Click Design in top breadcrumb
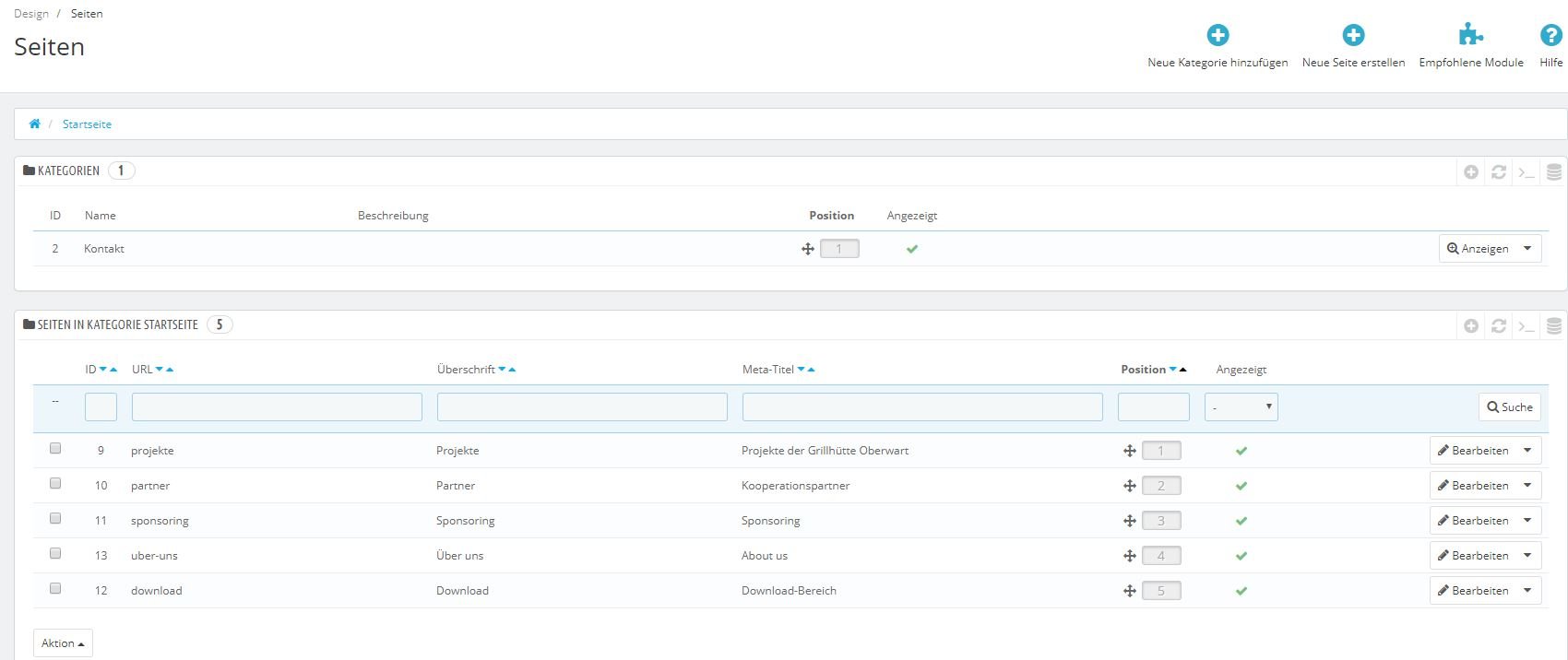The image size is (1568, 660). [31, 14]
